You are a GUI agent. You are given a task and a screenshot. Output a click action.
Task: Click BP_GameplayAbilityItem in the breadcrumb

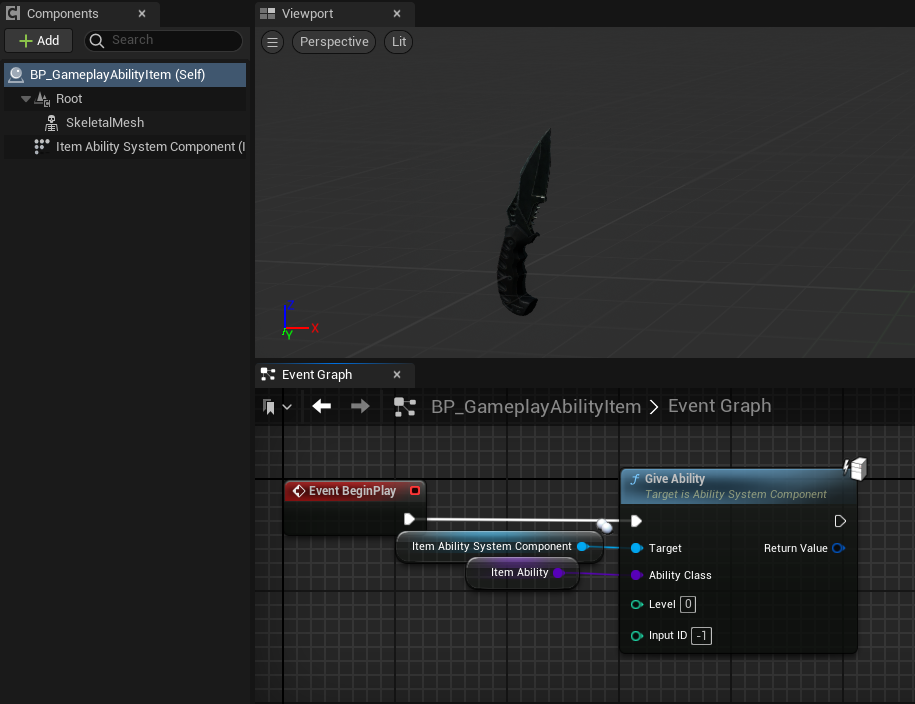point(535,406)
